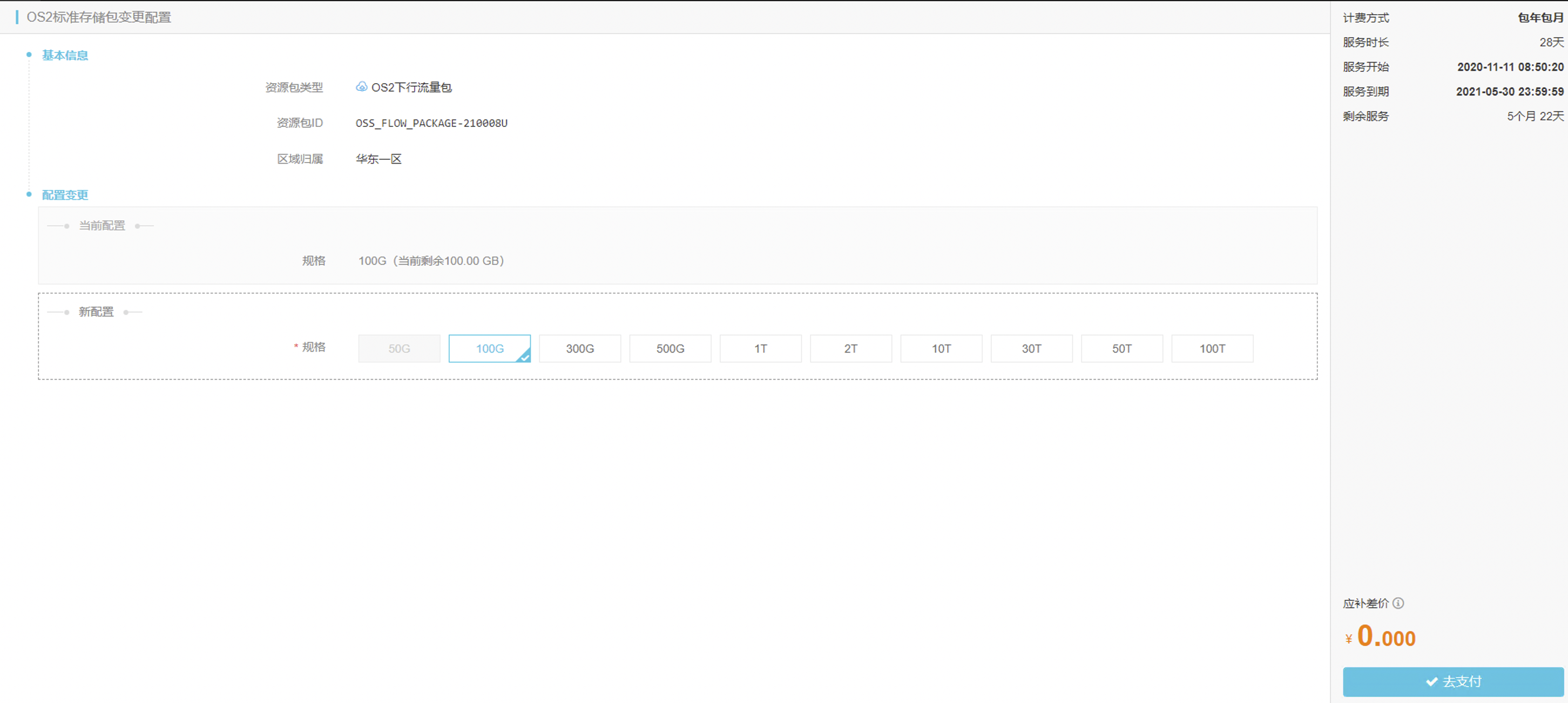Click the cloud icon beside OS2下行流量包

362,87
